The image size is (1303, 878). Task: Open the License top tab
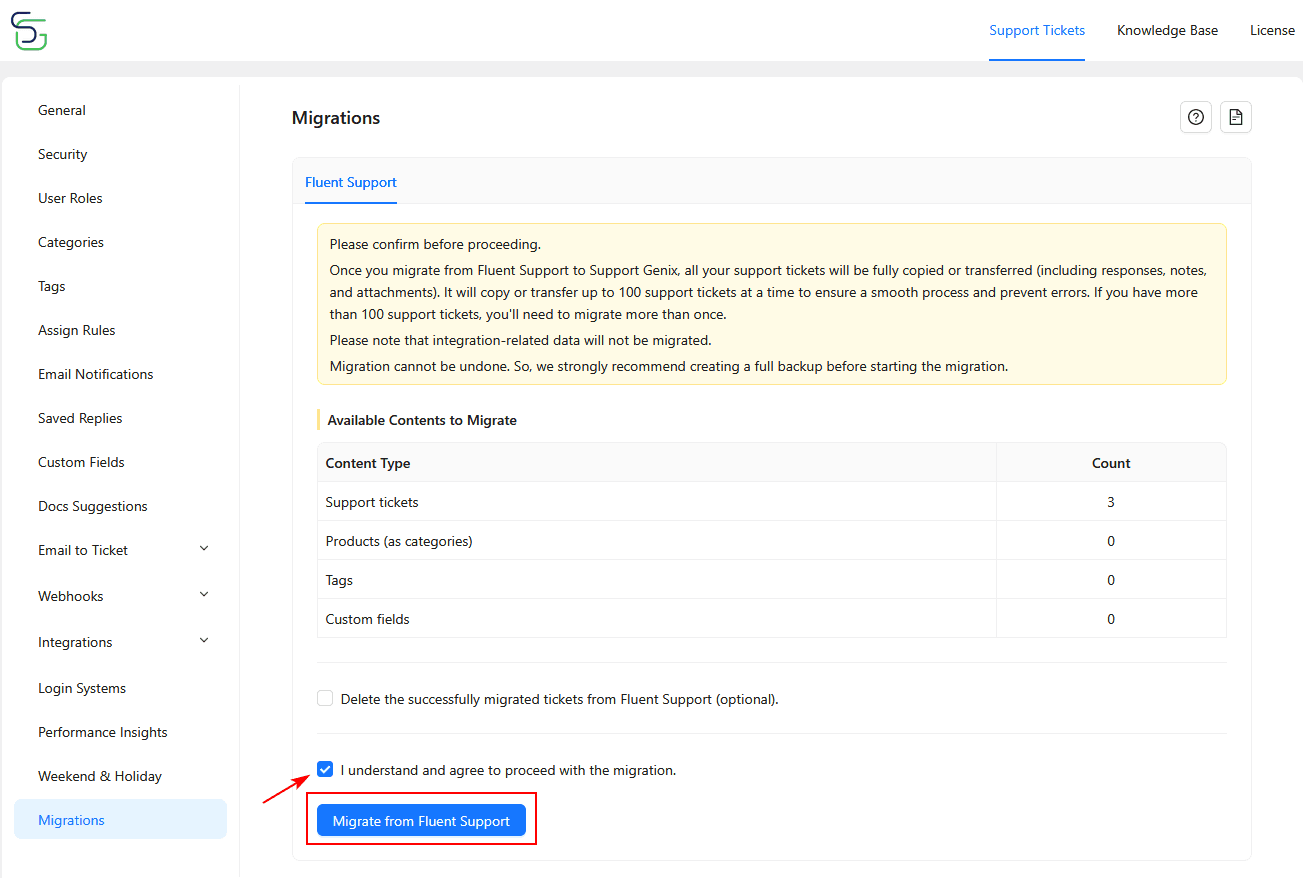(1272, 30)
